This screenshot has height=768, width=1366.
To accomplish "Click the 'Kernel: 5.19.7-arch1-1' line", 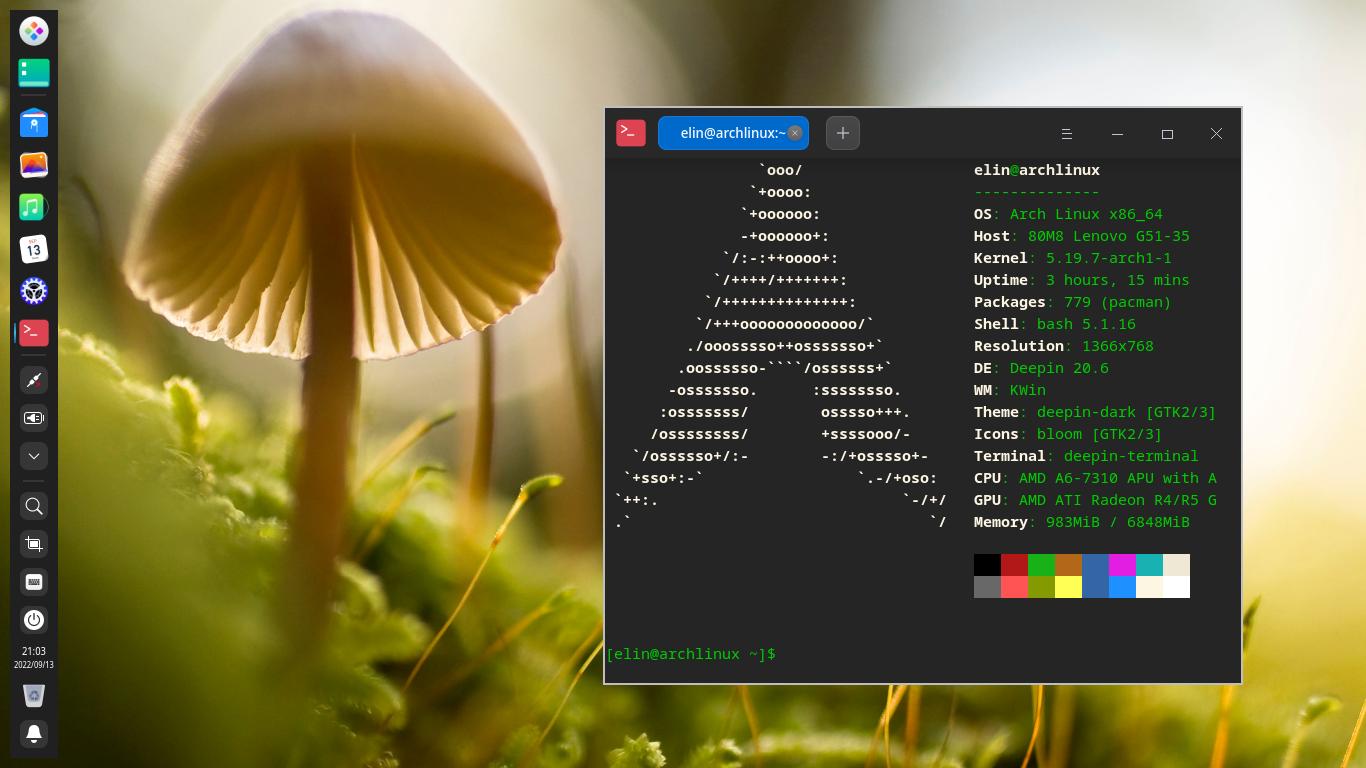I will tap(1073, 258).
